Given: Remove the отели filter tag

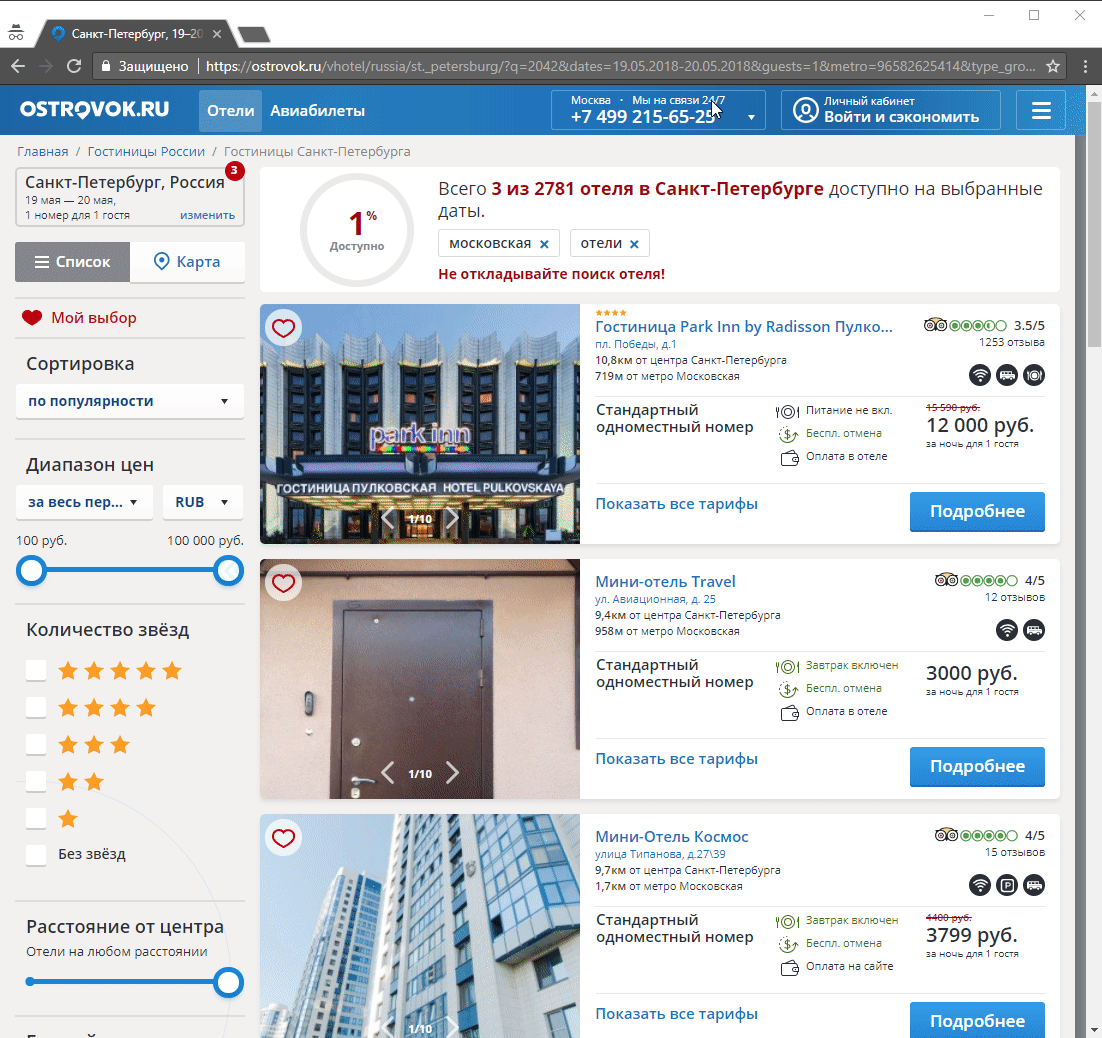Looking at the screenshot, I should [x=634, y=245].
